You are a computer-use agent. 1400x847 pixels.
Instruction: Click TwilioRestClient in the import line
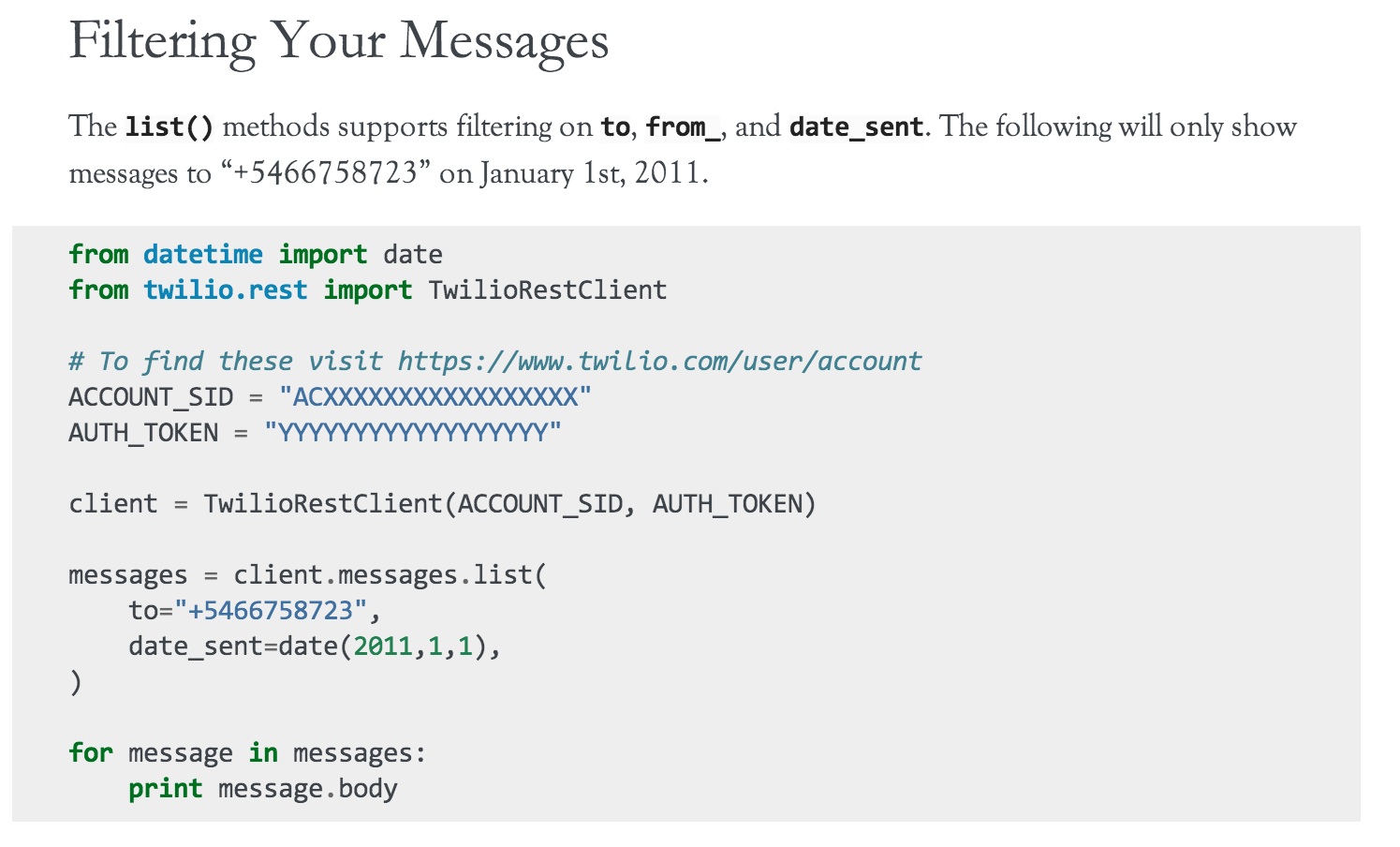click(x=548, y=290)
